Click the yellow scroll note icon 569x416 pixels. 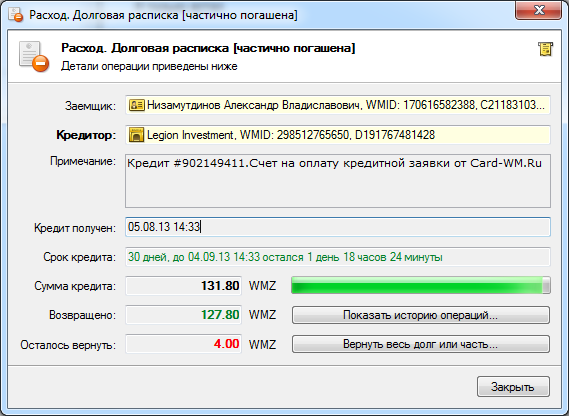(x=545, y=49)
